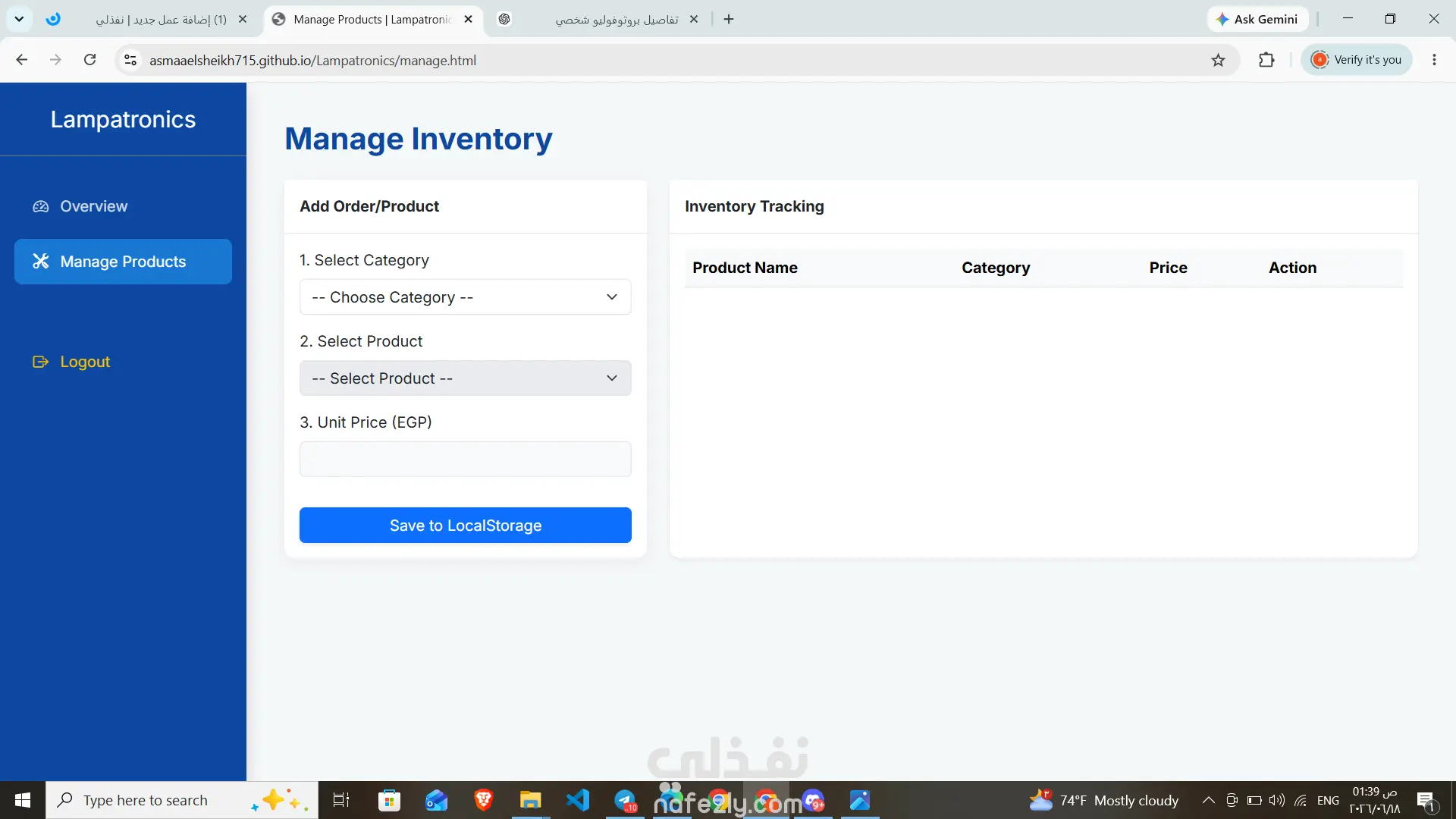The height and width of the screenshot is (819, 1456).
Task: Open the browser extensions puzzle icon
Action: pos(1266,60)
